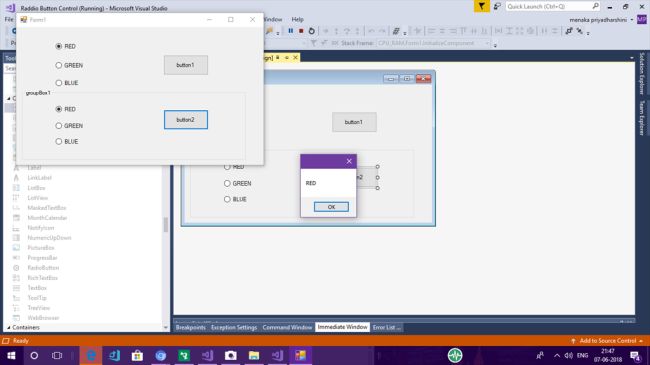
Task: Open the notifications flag icon
Action: [482, 6]
